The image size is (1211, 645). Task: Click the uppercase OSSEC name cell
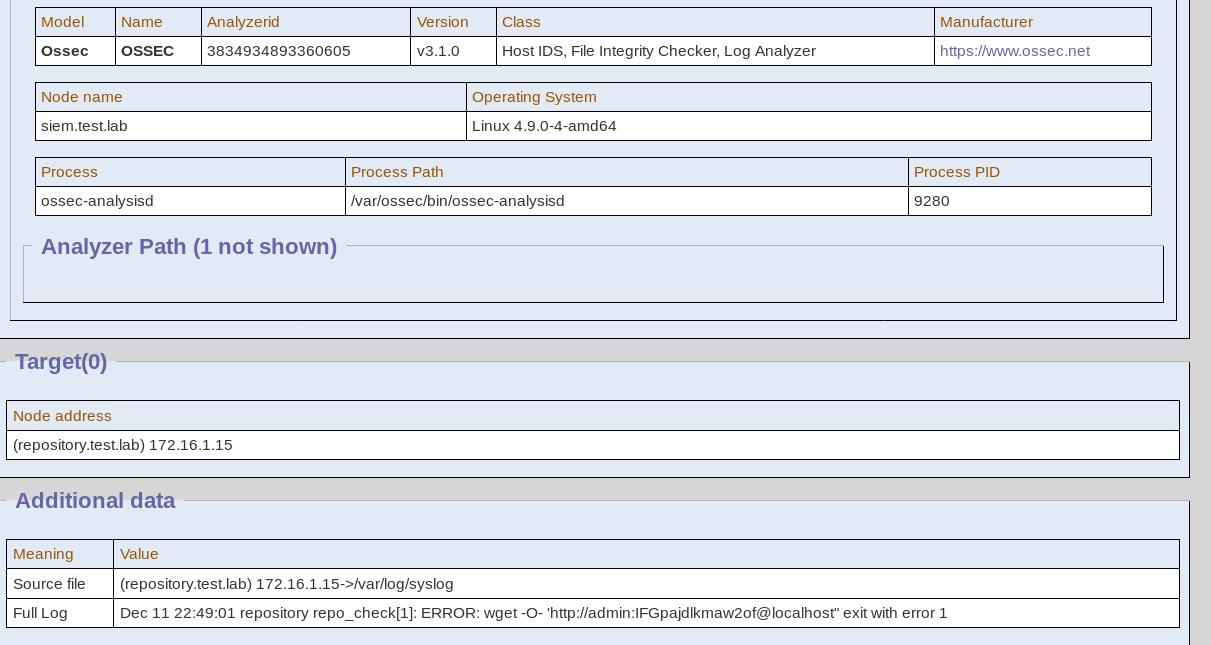(x=147, y=51)
